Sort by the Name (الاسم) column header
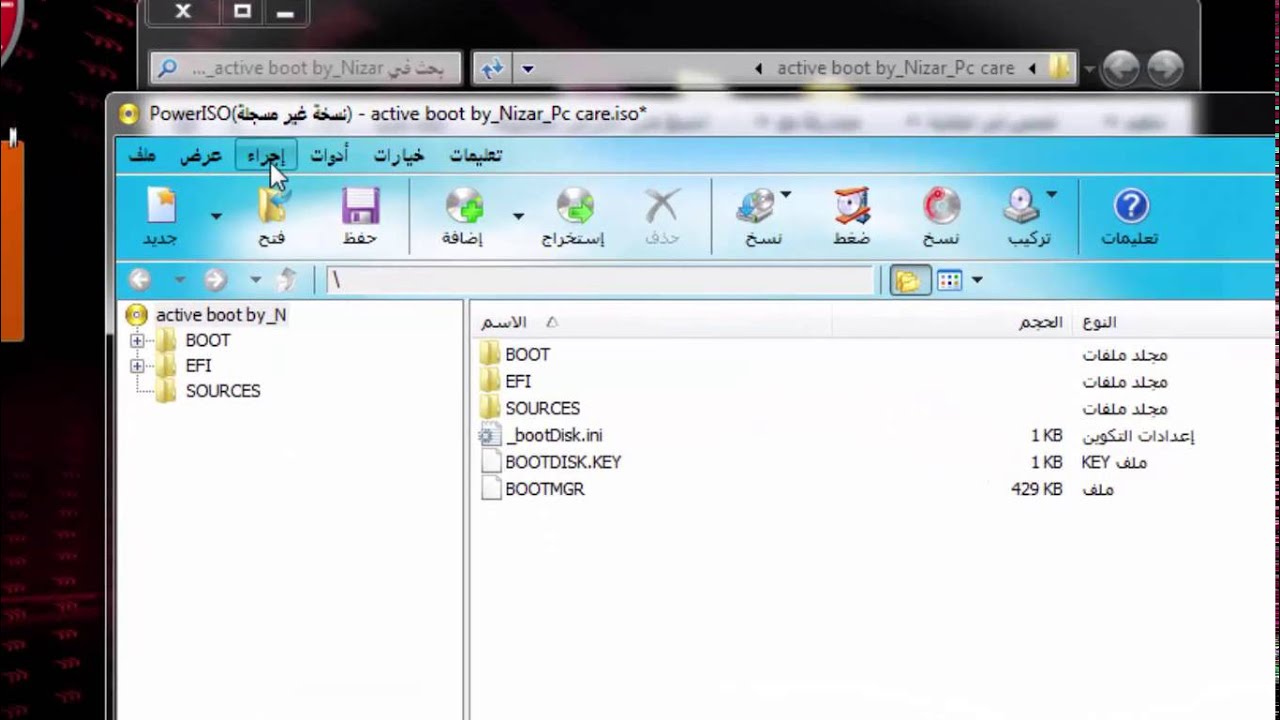This screenshot has width=1280, height=720. (x=651, y=322)
